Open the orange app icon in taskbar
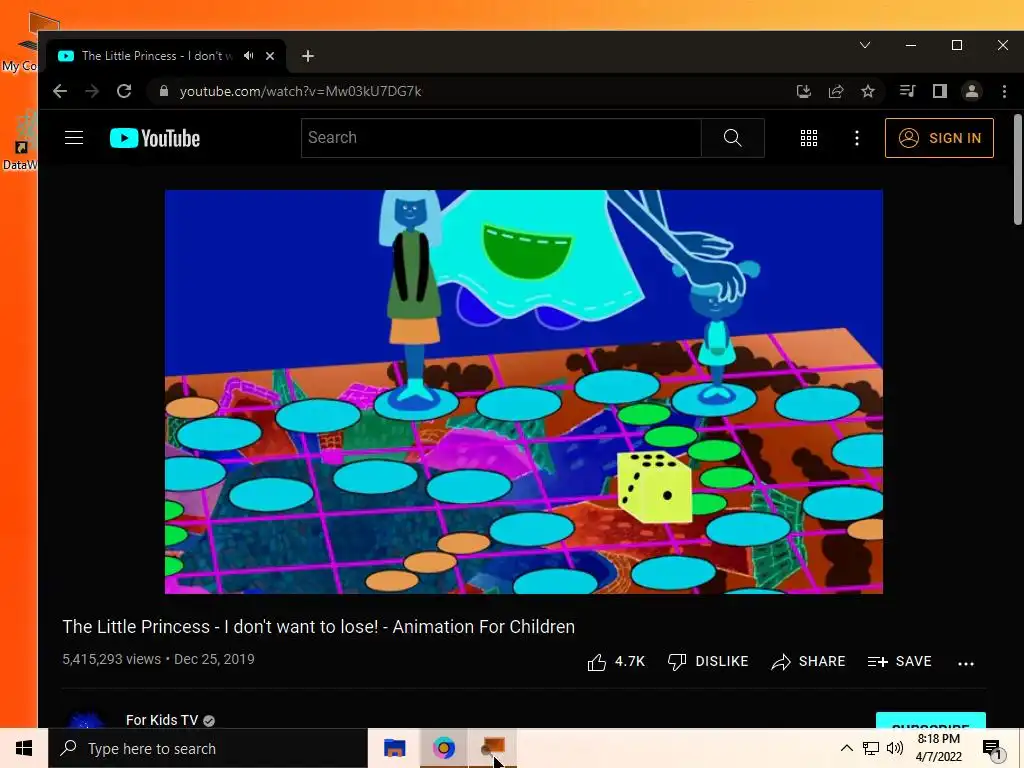 (x=493, y=747)
